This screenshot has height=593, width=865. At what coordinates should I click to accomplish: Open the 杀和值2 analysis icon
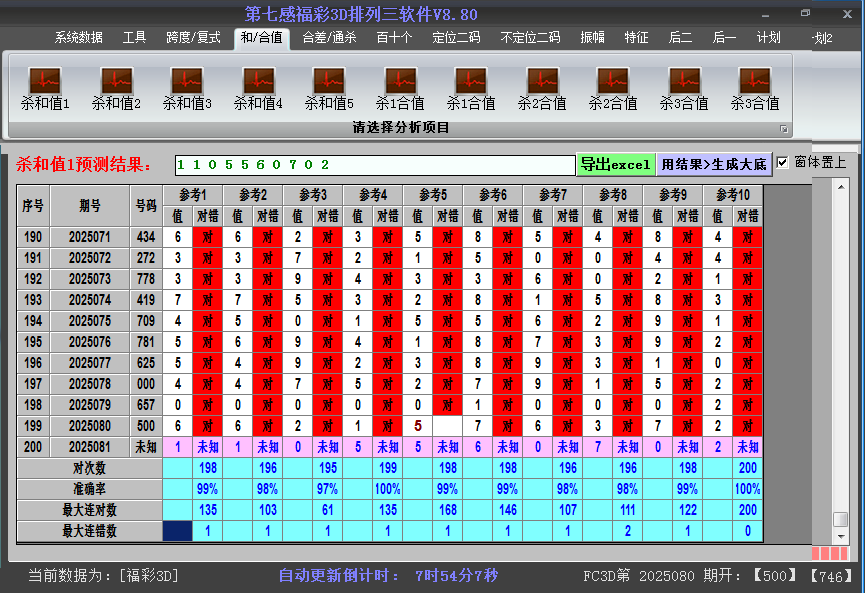pyautogui.click(x=116, y=89)
